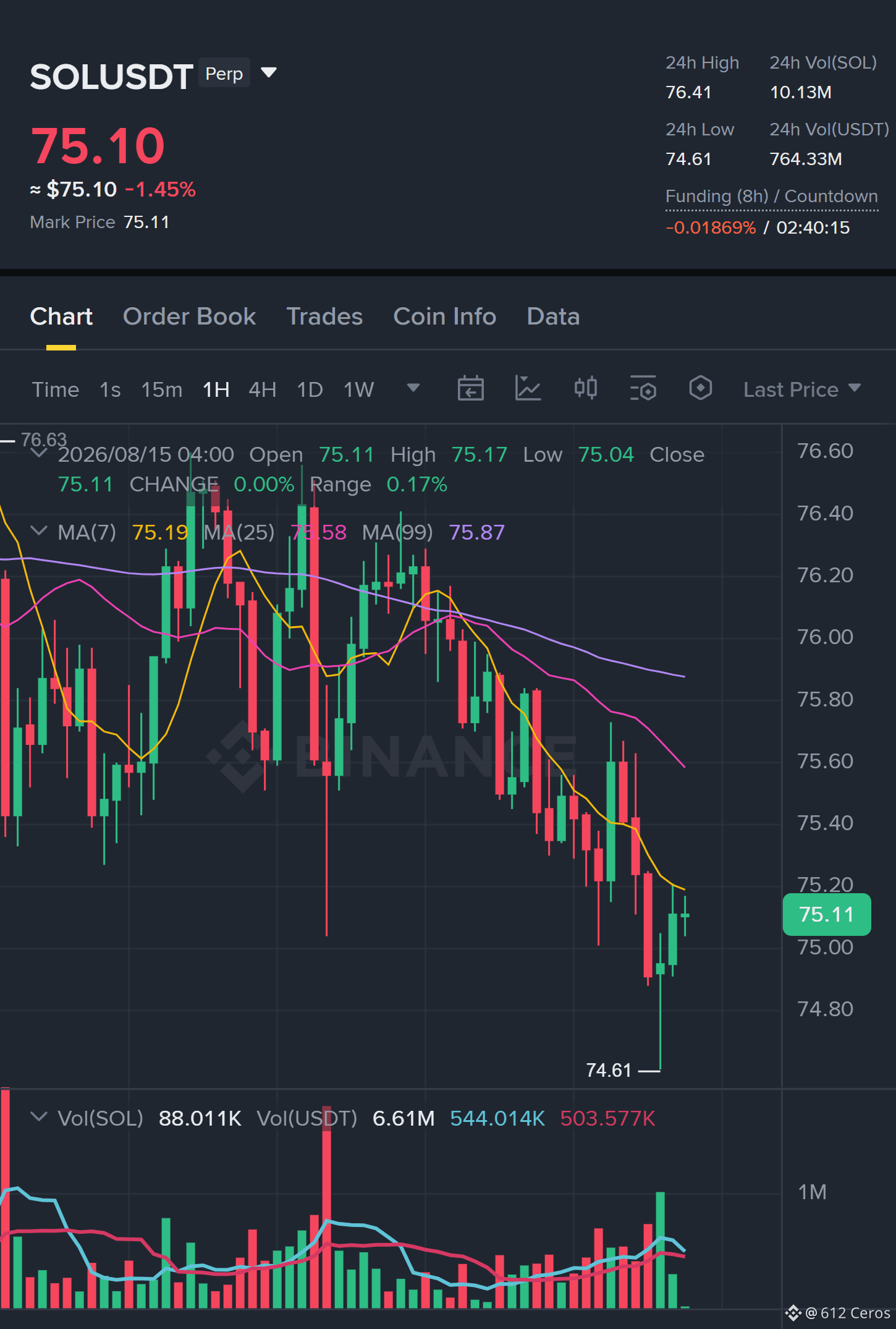Click the Vol(USDT) label
The image size is (896, 1329).
(x=307, y=1118)
